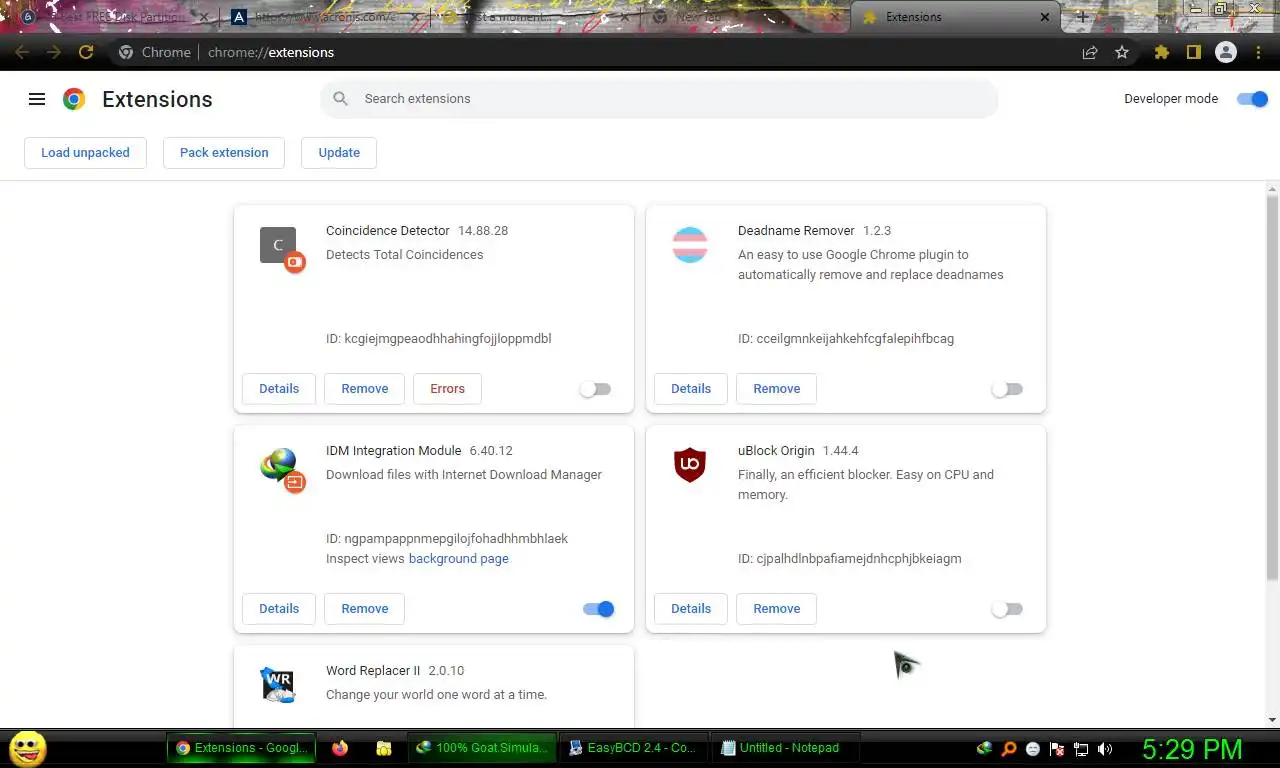Open the folder icon in the taskbar

(x=383, y=748)
